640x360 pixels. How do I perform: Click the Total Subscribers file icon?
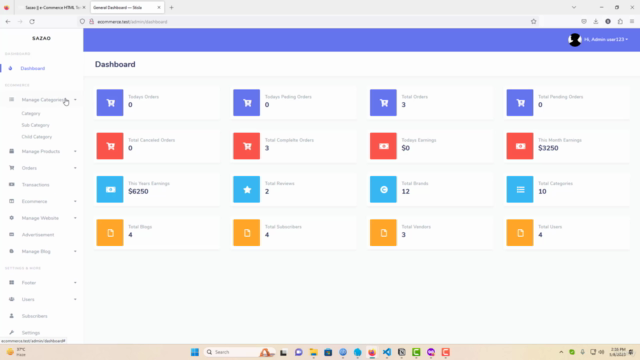(247, 233)
